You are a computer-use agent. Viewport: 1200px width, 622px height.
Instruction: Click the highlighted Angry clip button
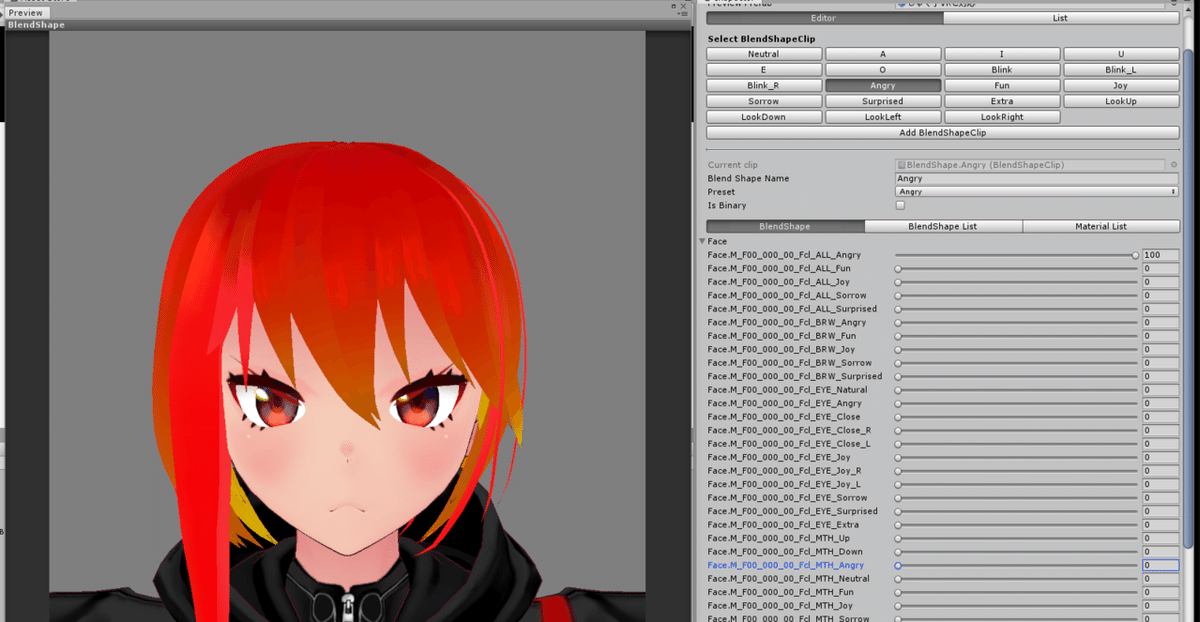(x=883, y=86)
